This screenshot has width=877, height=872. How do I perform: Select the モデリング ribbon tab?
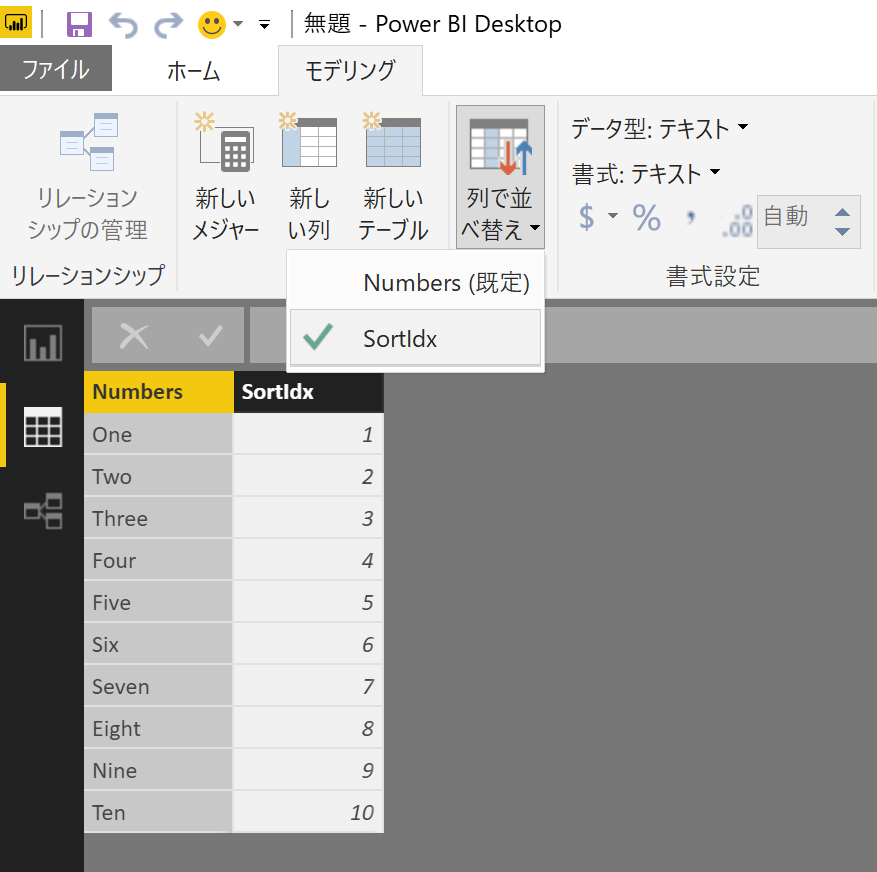350,71
